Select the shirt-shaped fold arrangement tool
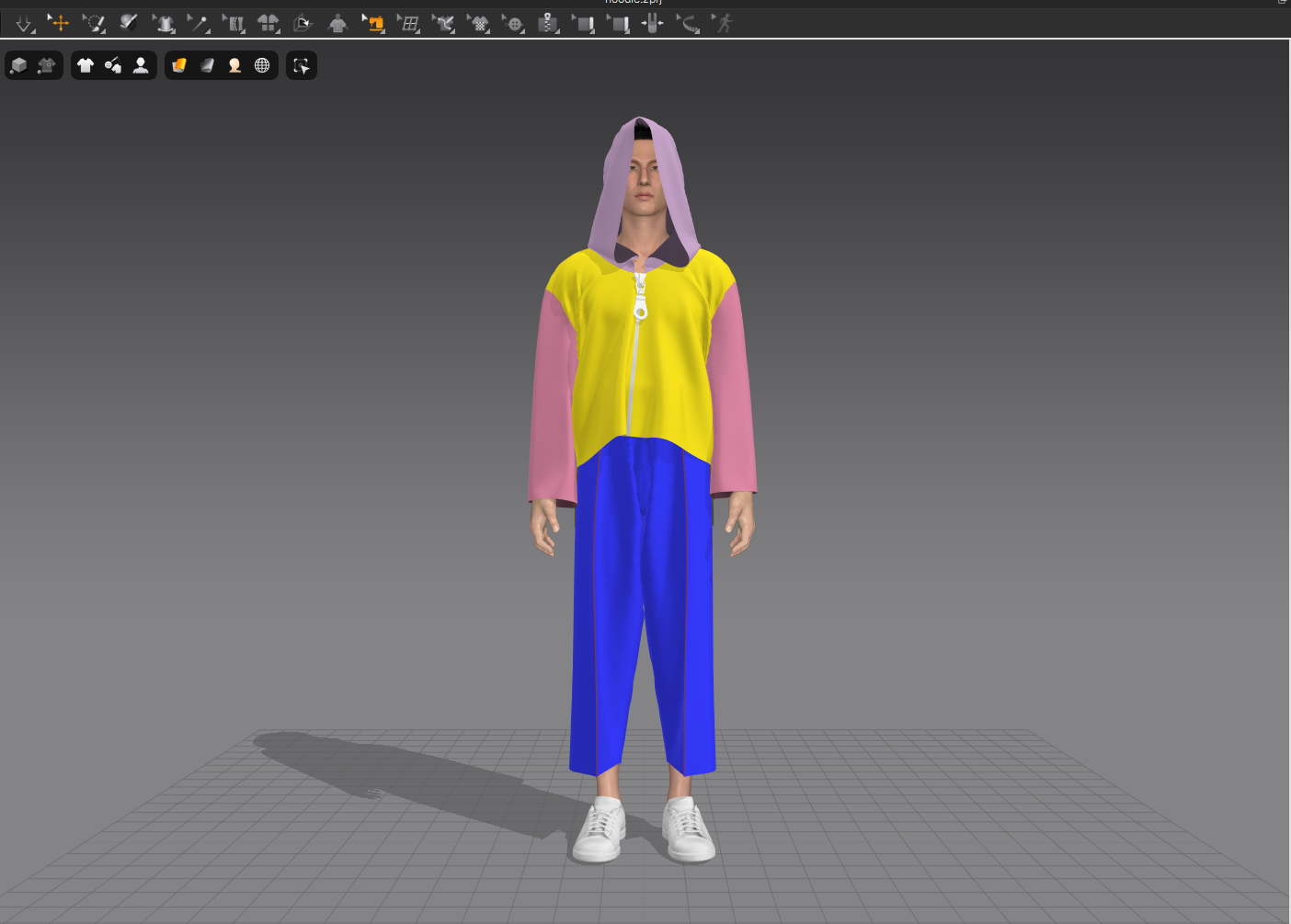The width and height of the screenshot is (1291, 924). [164, 24]
